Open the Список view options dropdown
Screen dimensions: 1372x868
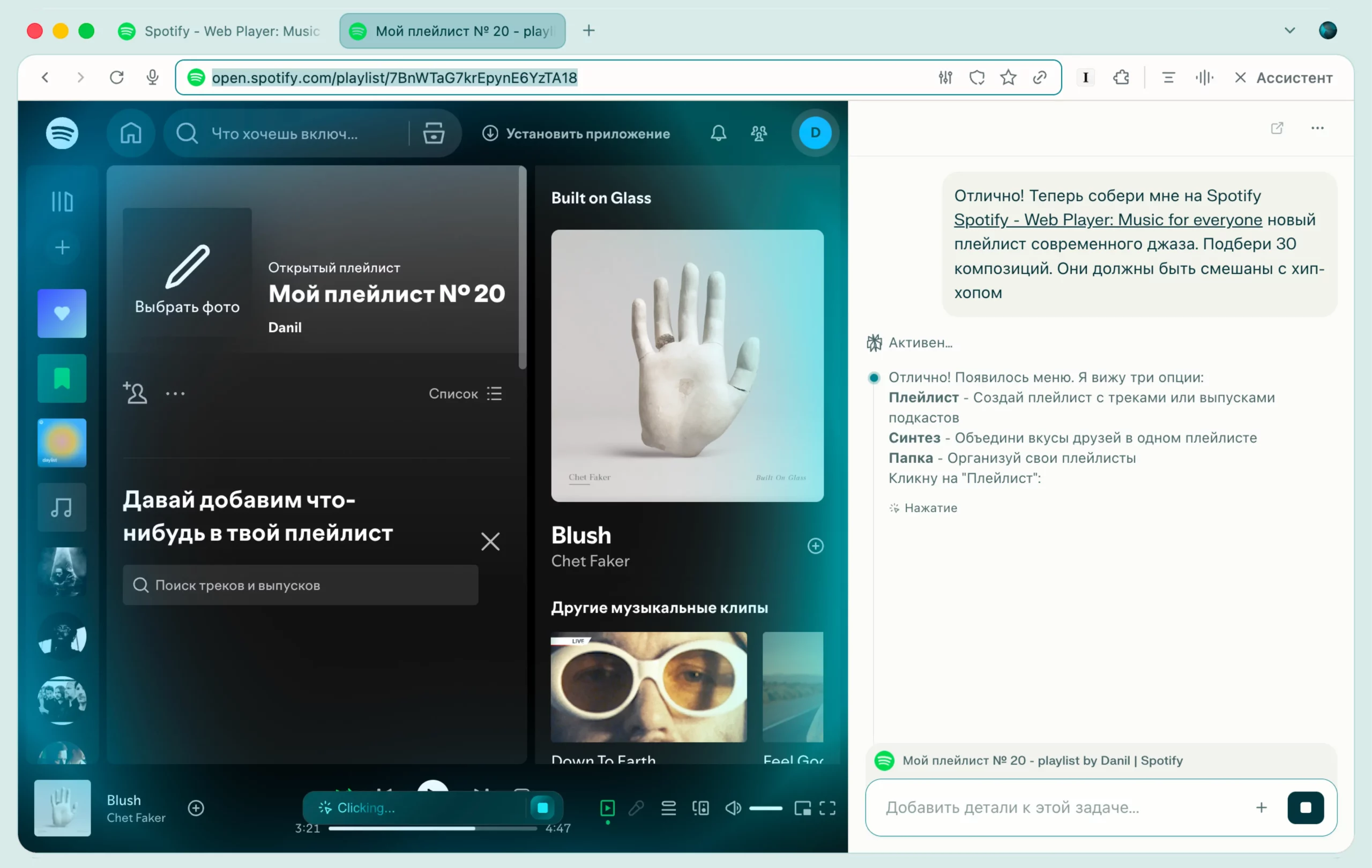tap(465, 394)
